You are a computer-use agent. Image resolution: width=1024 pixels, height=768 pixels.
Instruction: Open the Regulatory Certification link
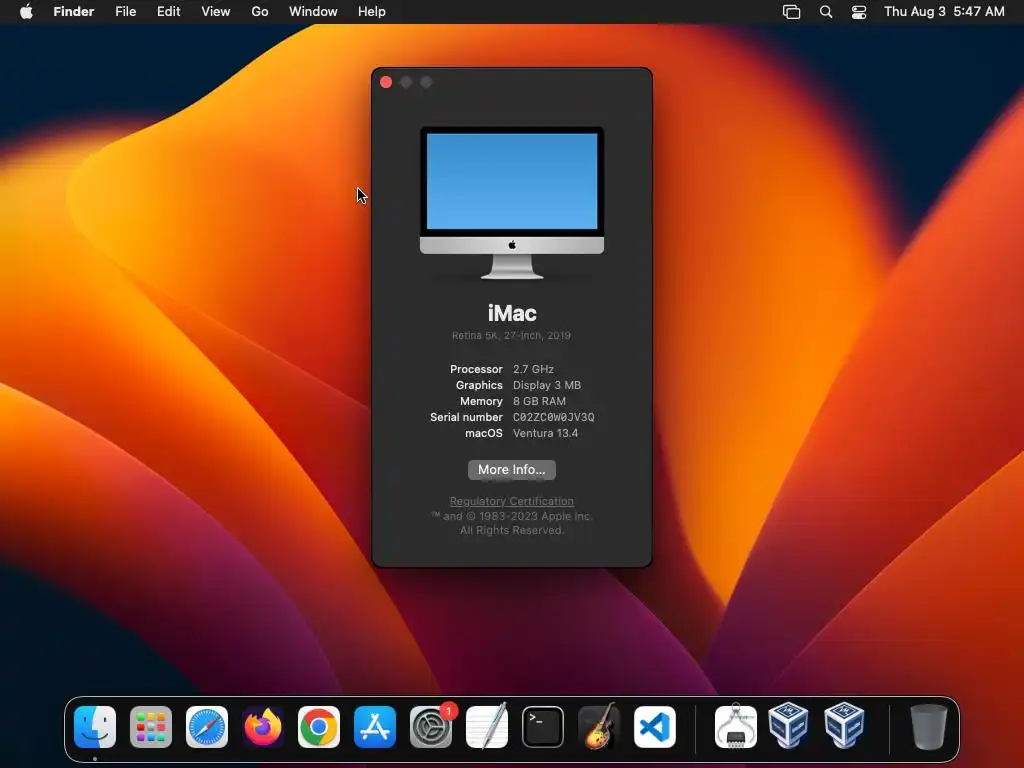(511, 501)
